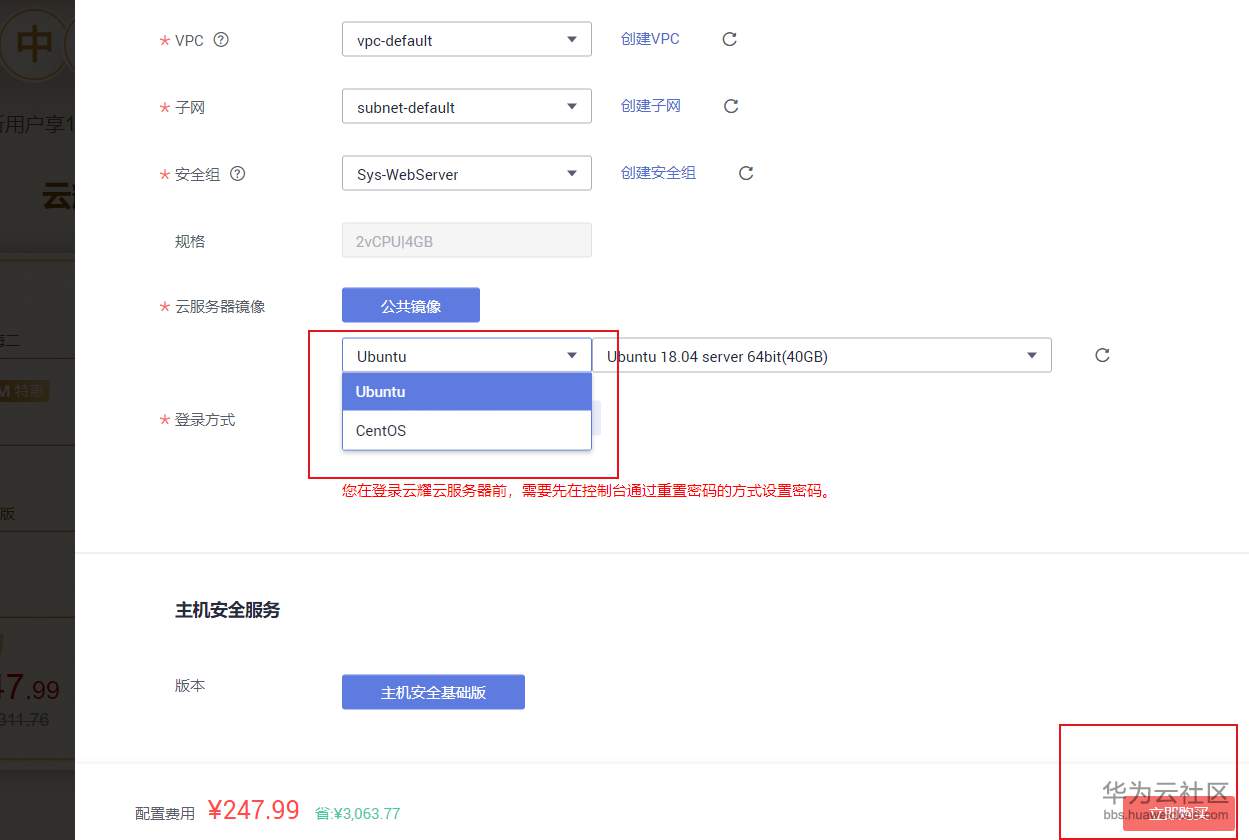Collapse the Ubuntu OS type dropdown
Image resolution: width=1249 pixels, height=840 pixels.
466,356
